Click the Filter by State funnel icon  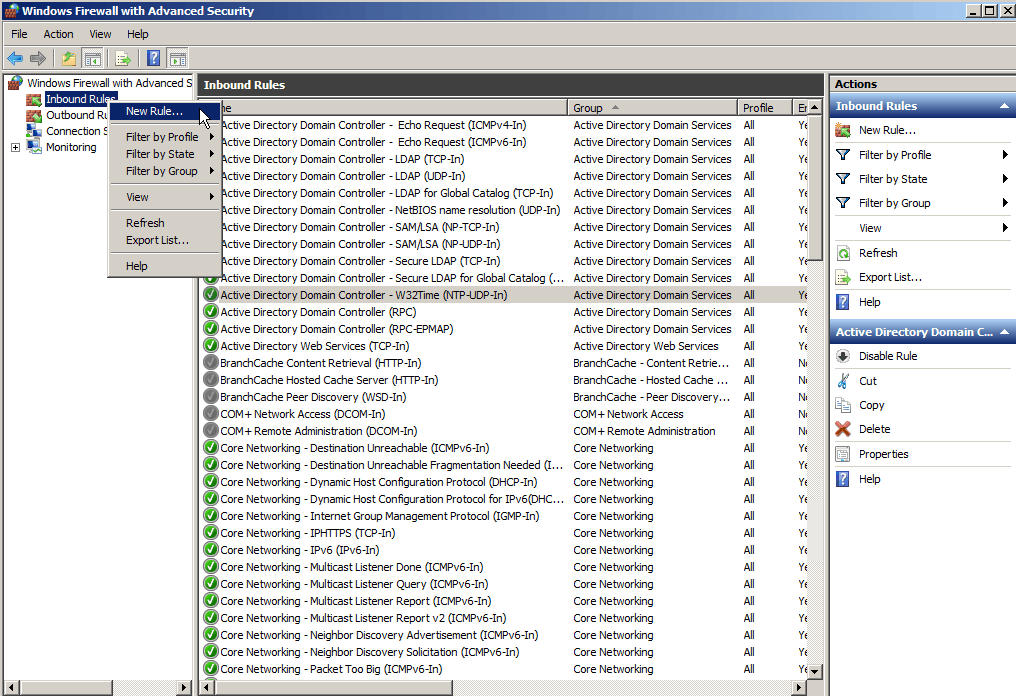(x=843, y=179)
